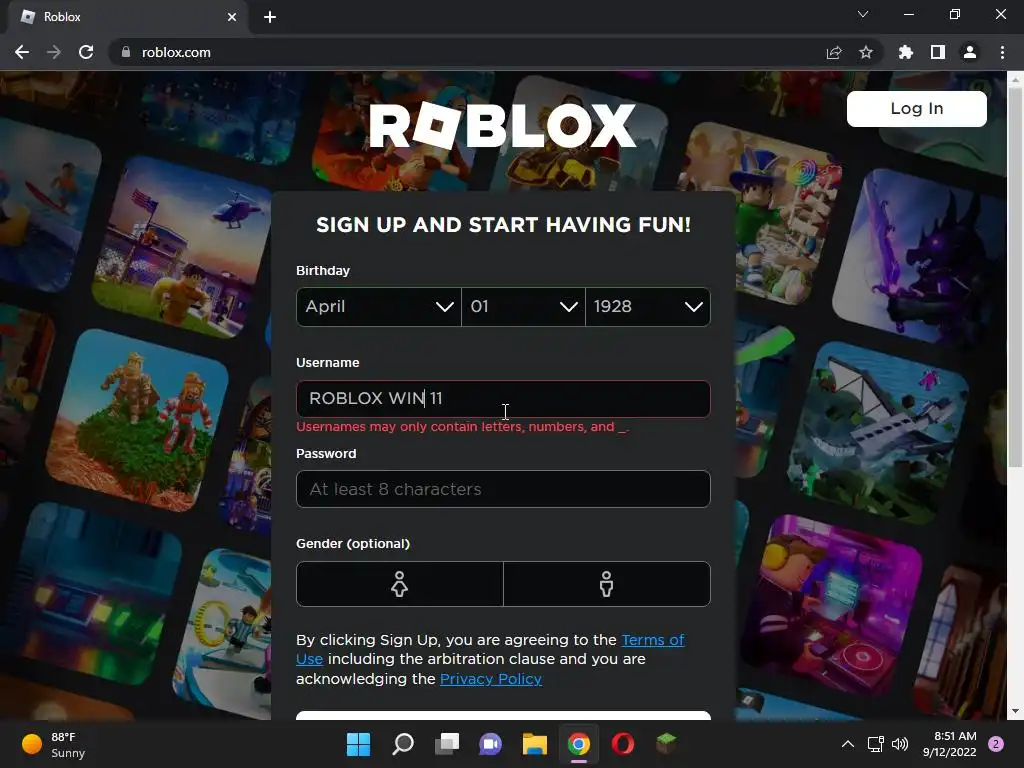Click the browser forward arrow
The height and width of the screenshot is (768, 1024).
tap(54, 52)
